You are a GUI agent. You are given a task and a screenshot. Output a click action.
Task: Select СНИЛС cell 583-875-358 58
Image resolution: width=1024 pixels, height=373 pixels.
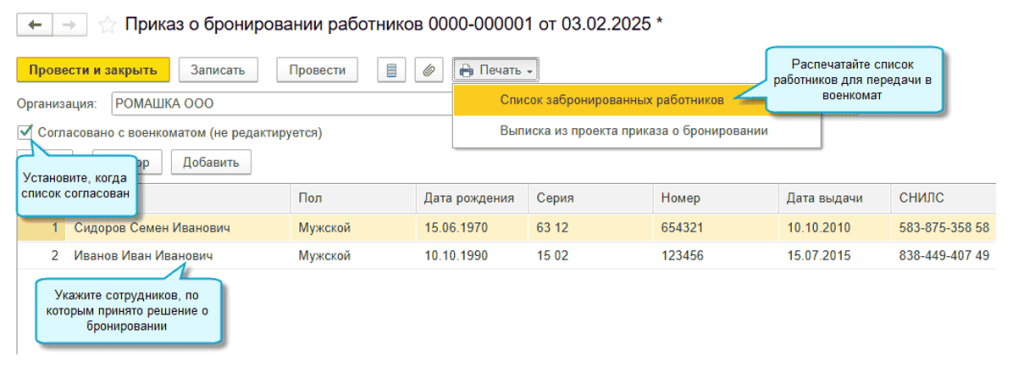944,228
